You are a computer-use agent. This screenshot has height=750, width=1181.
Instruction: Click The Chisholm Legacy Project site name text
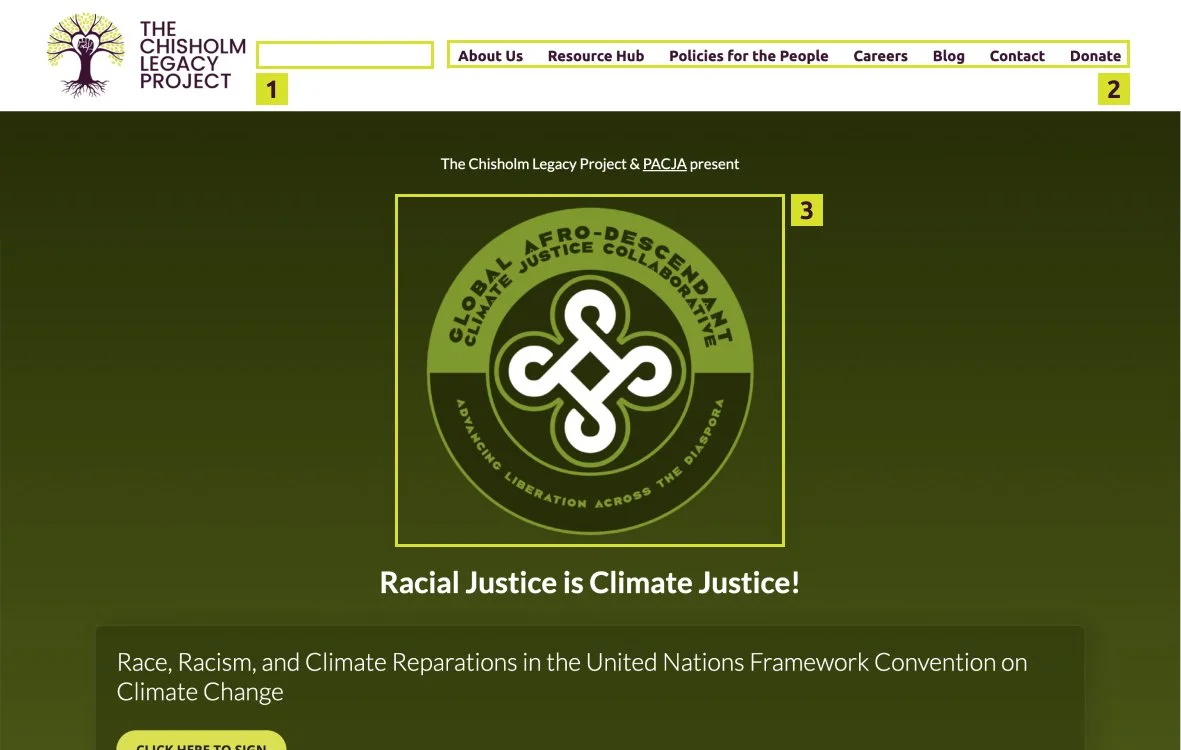coord(193,55)
